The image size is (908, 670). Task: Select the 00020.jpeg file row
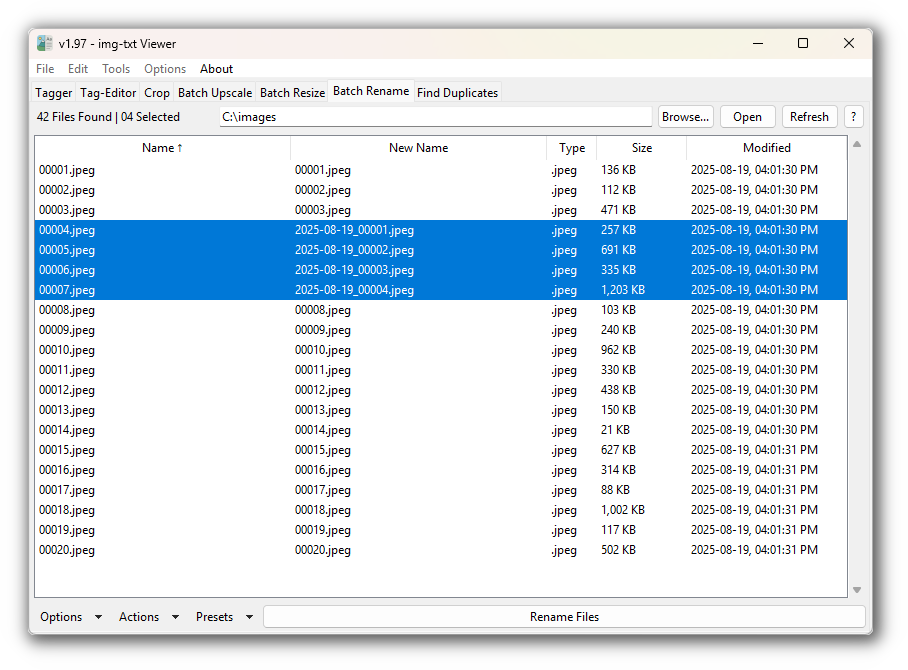pos(441,550)
